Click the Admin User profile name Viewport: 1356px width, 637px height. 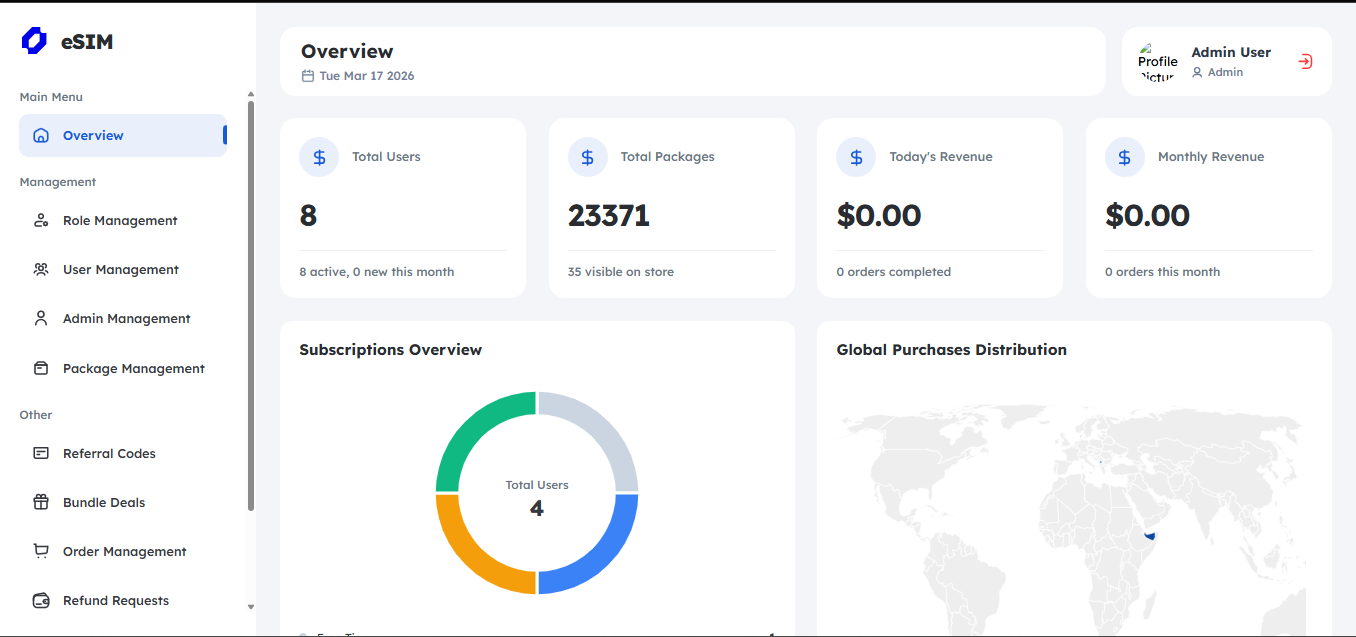(x=1231, y=52)
